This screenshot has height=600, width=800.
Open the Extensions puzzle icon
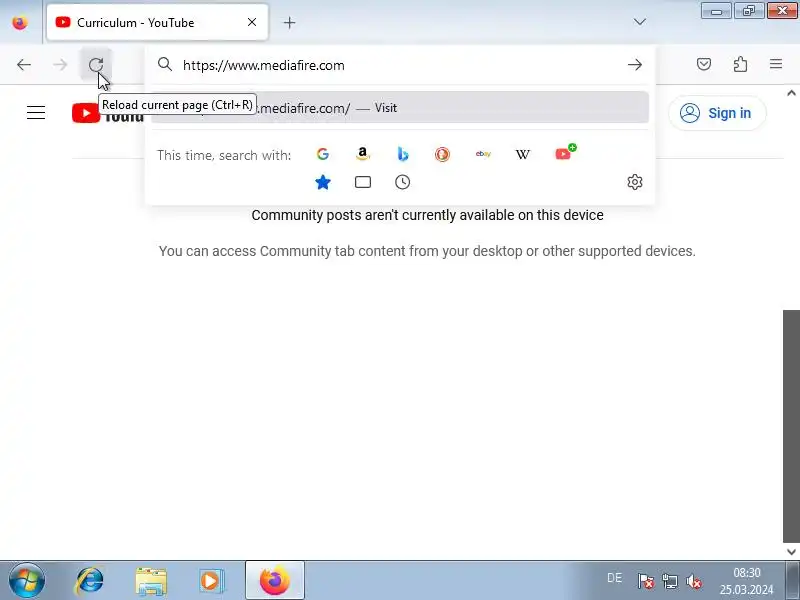(x=740, y=64)
